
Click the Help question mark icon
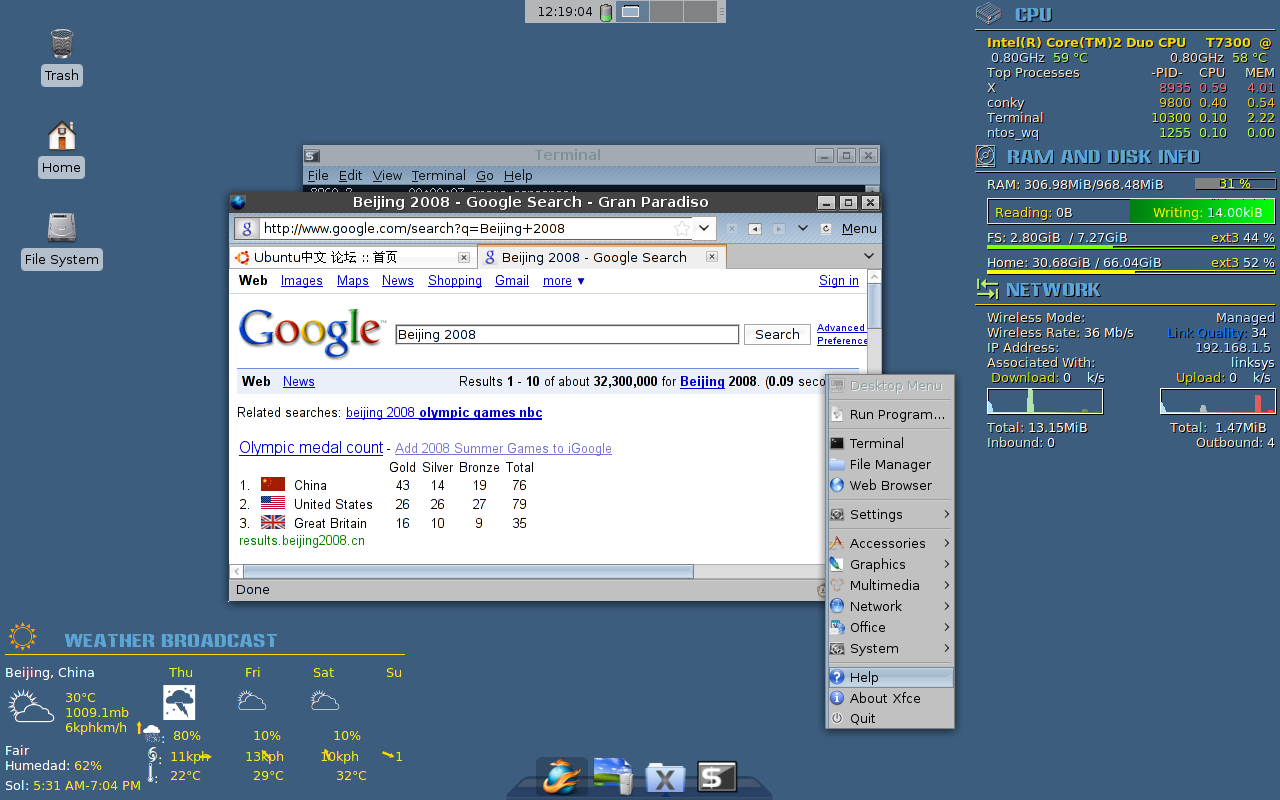tap(838, 677)
